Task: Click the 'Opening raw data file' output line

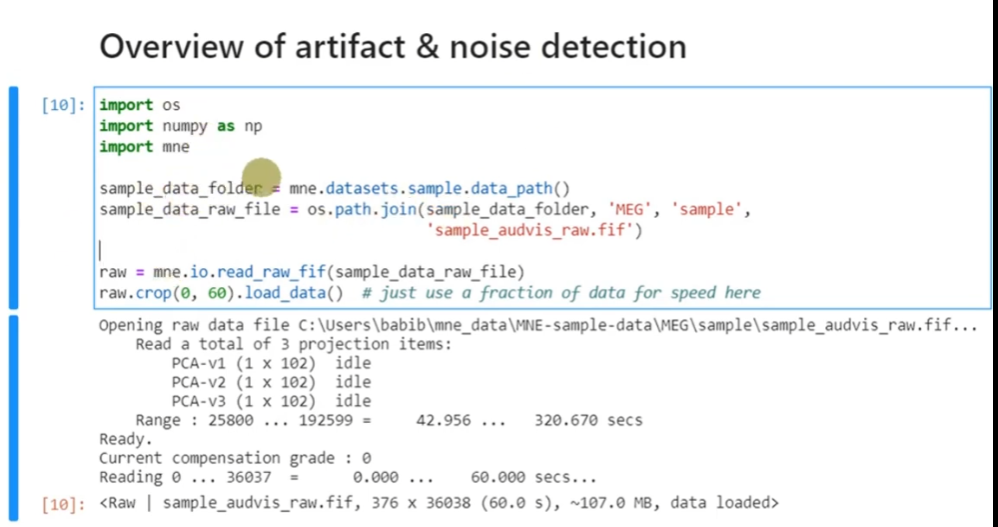Action: click(537, 326)
